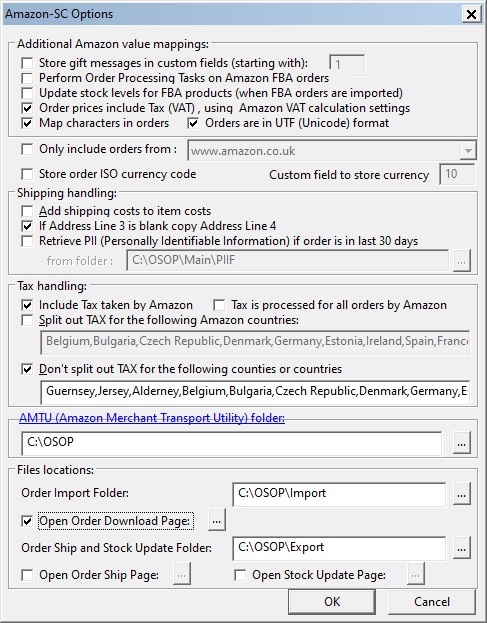Uncheck Orders are in UTF (Unicode) format
The image size is (487, 623).
193,123
